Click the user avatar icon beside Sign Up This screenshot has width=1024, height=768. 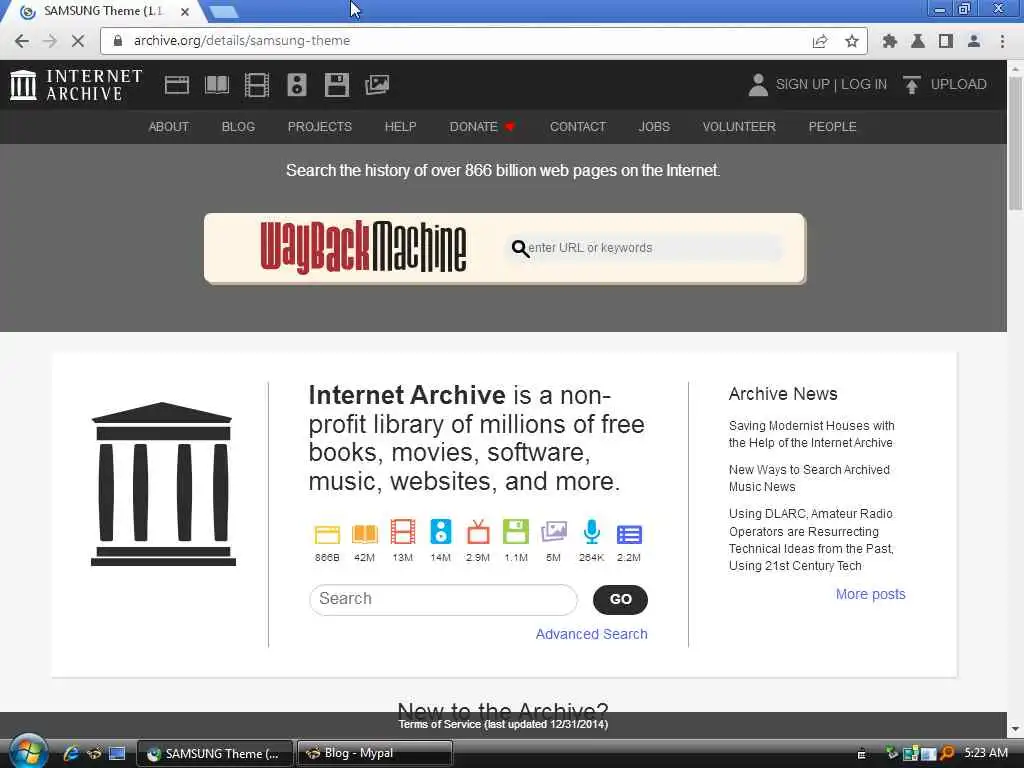tap(758, 85)
